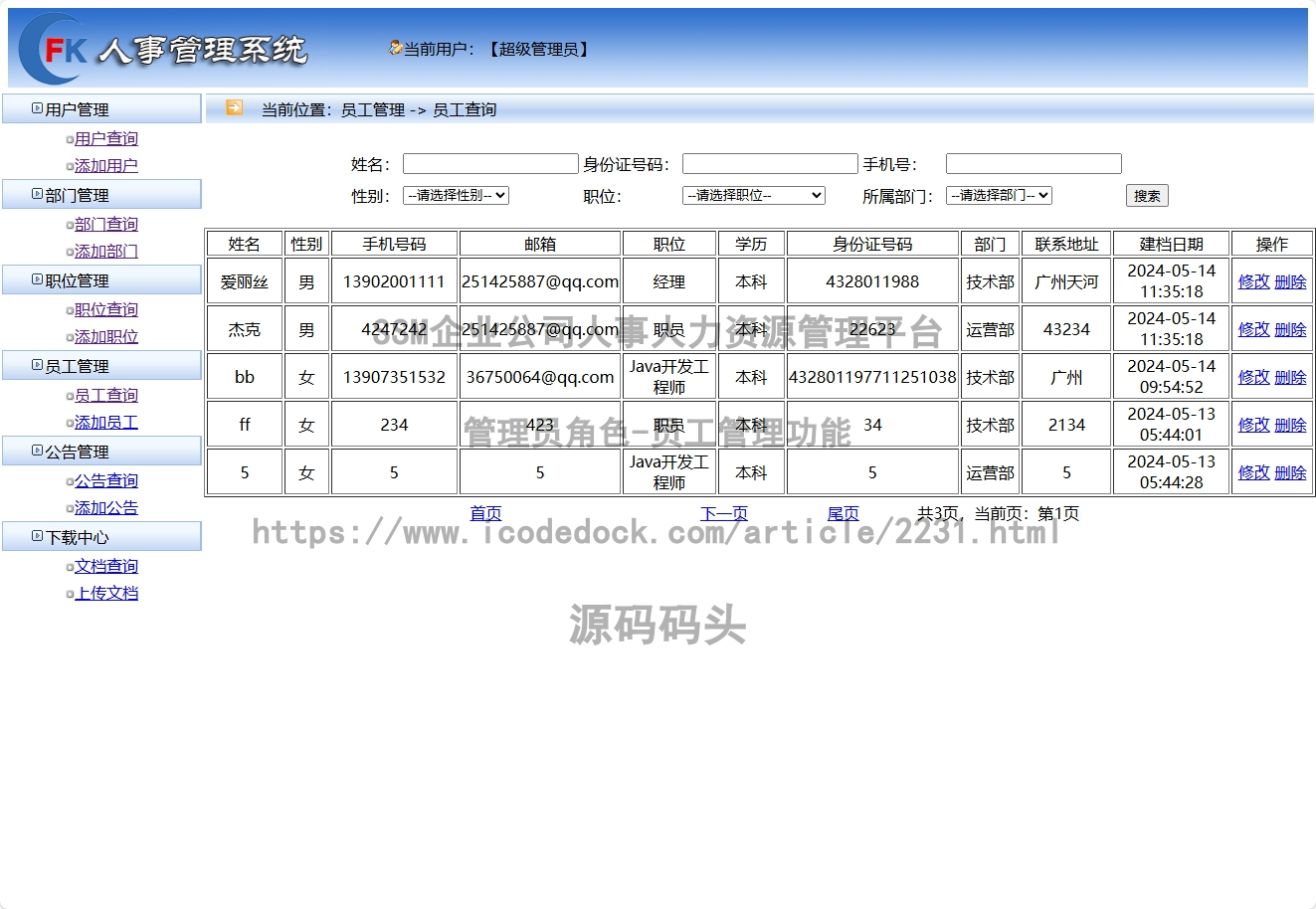Click 删除 for employee 杰克

[1290, 329]
